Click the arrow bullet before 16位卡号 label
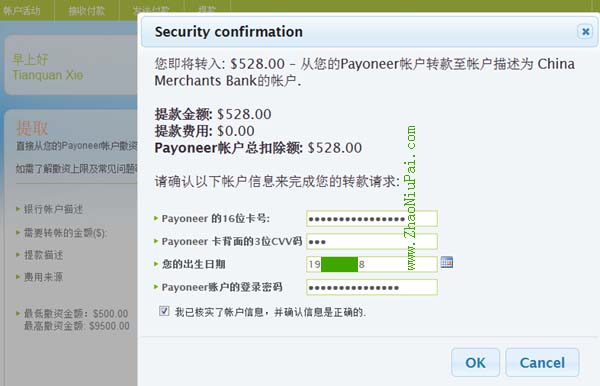Image resolution: width=600 pixels, height=386 pixels. [156, 218]
